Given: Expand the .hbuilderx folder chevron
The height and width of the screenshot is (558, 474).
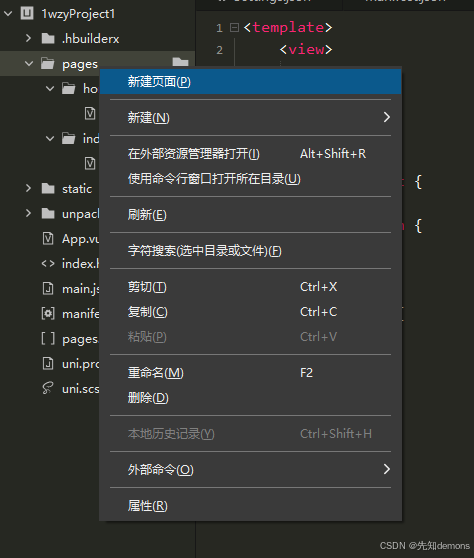Looking at the screenshot, I should pyautogui.click(x=28, y=38).
